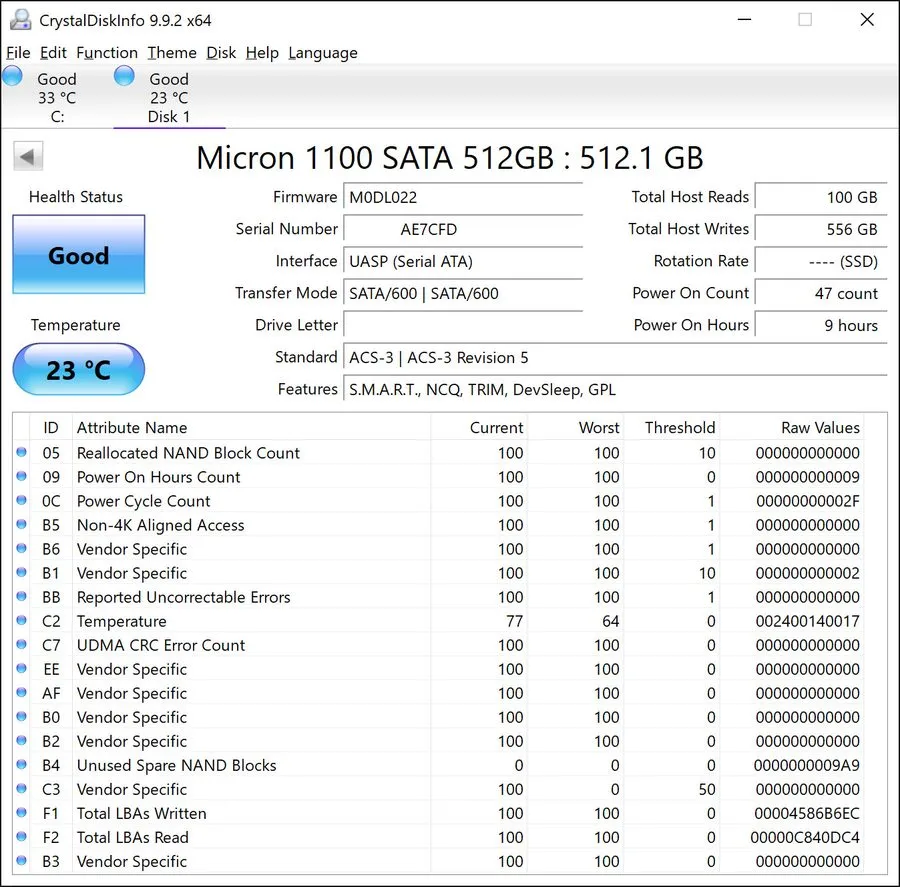Click the Raw Values column header
Screen dimensions: 900x887
792,427
